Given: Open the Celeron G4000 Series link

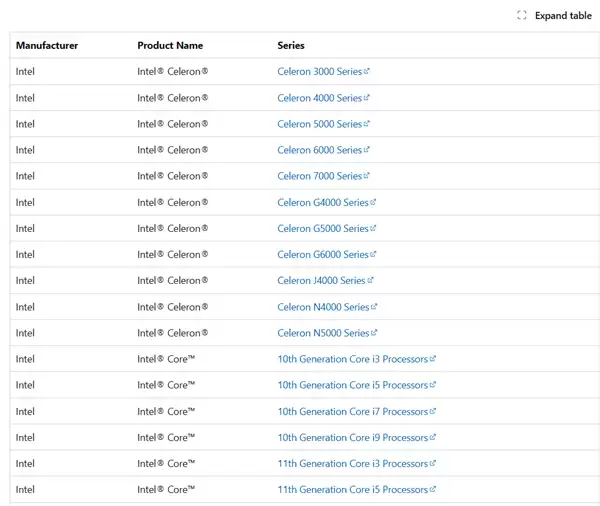Looking at the screenshot, I should coord(323,202).
